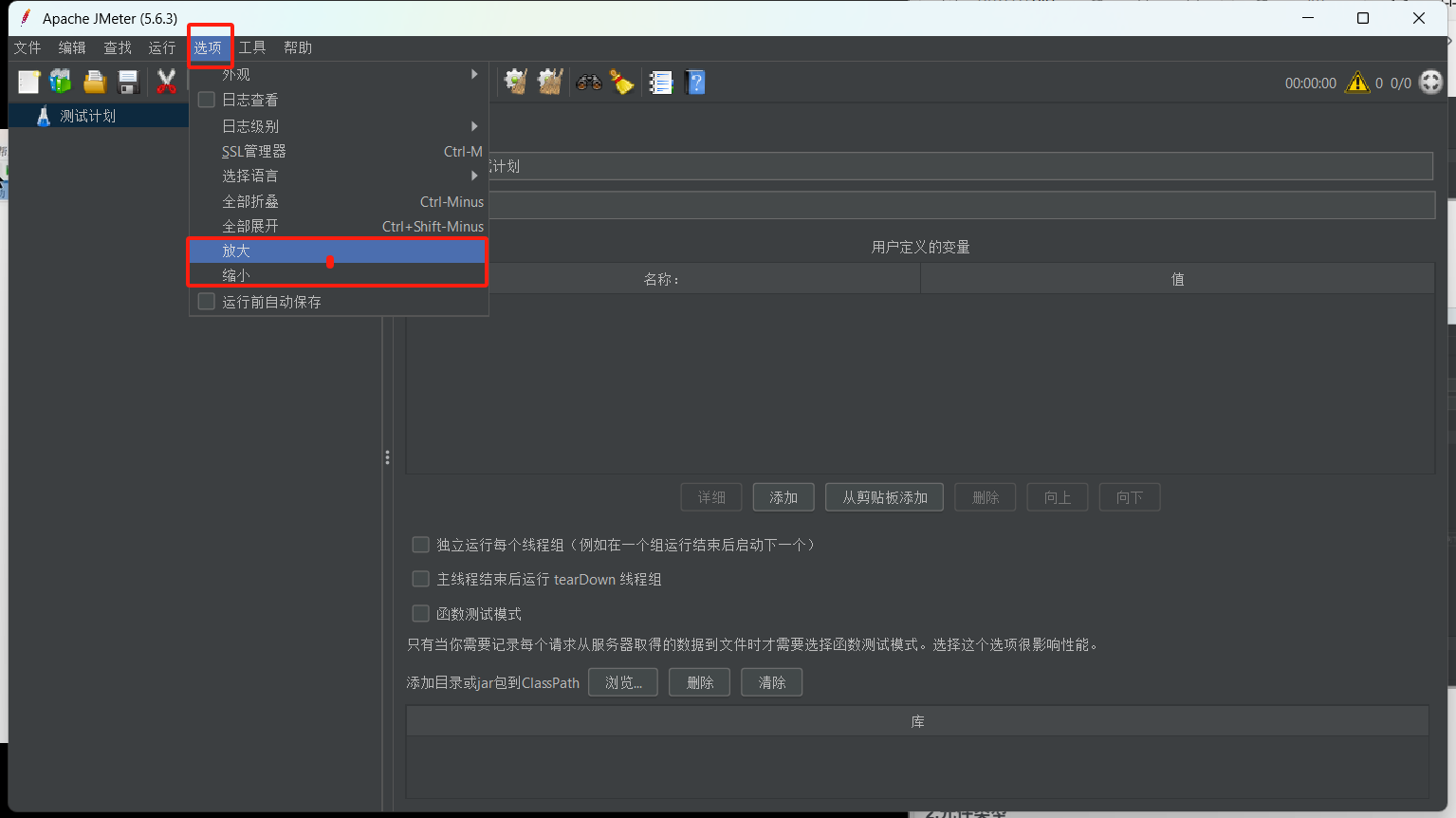Click the flask icon beside 测试计划
The height and width of the screenshot is (818, 1456).
click(43, 116)
